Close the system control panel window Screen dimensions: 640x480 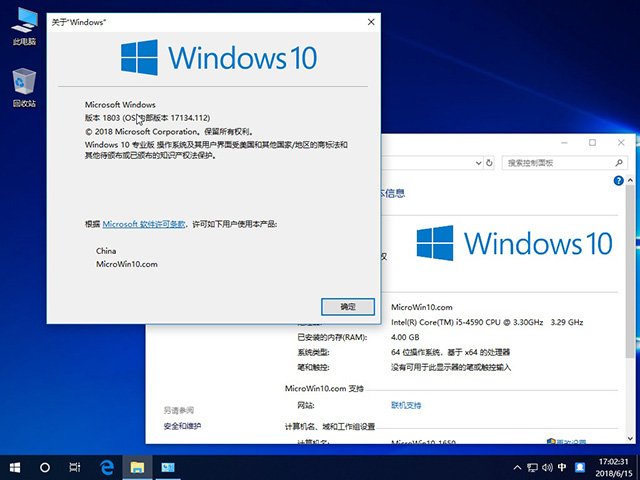tap(621, 142)
